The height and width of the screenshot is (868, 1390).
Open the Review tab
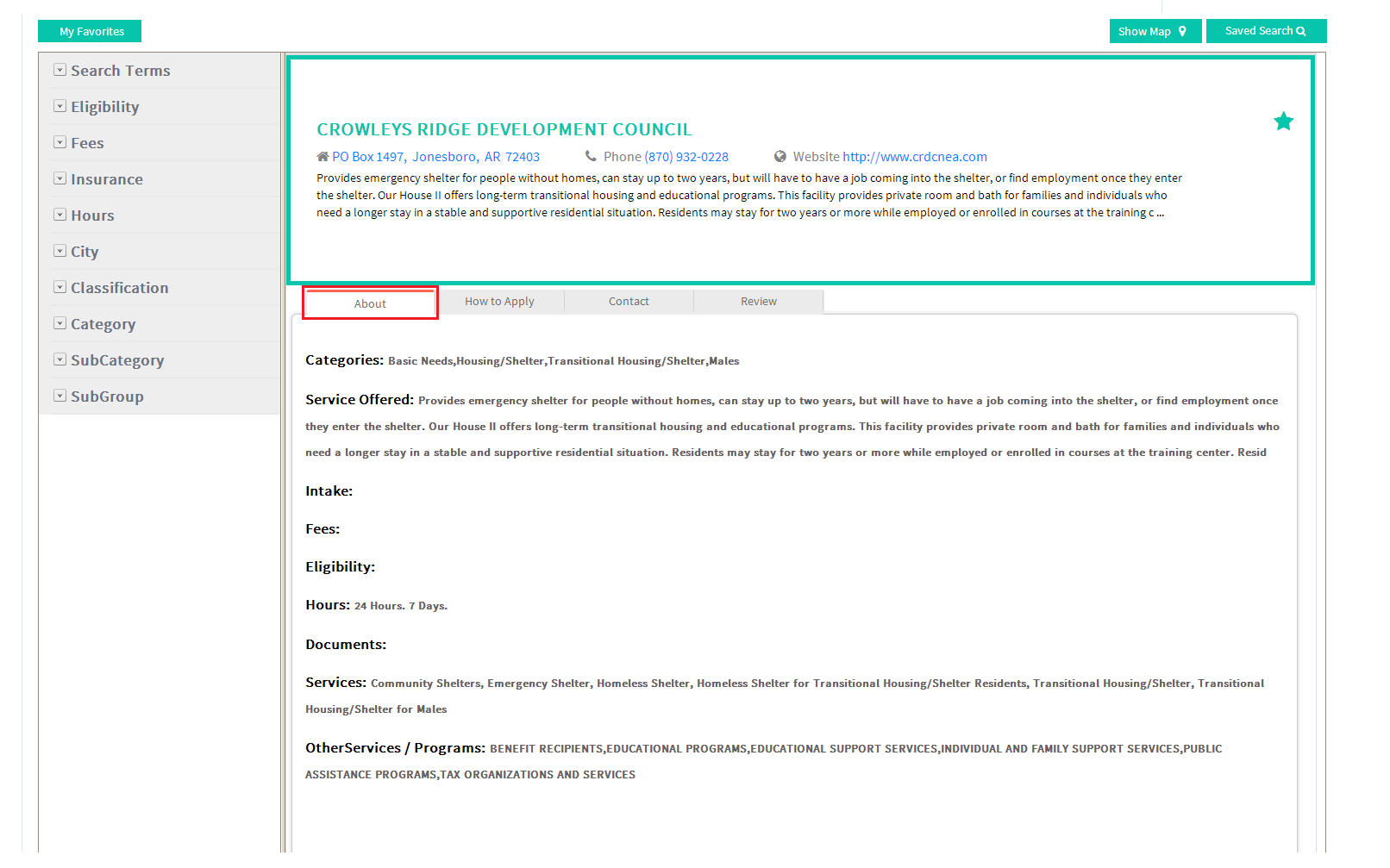coord(758,302)
